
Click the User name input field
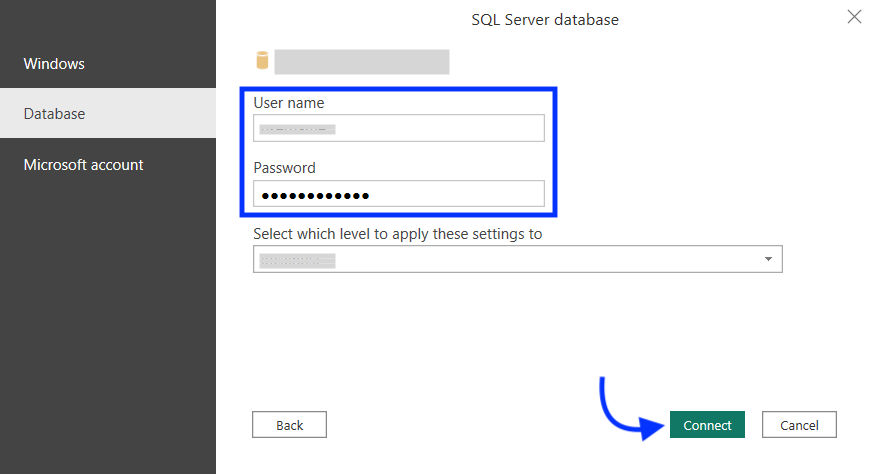coord(398,128)
